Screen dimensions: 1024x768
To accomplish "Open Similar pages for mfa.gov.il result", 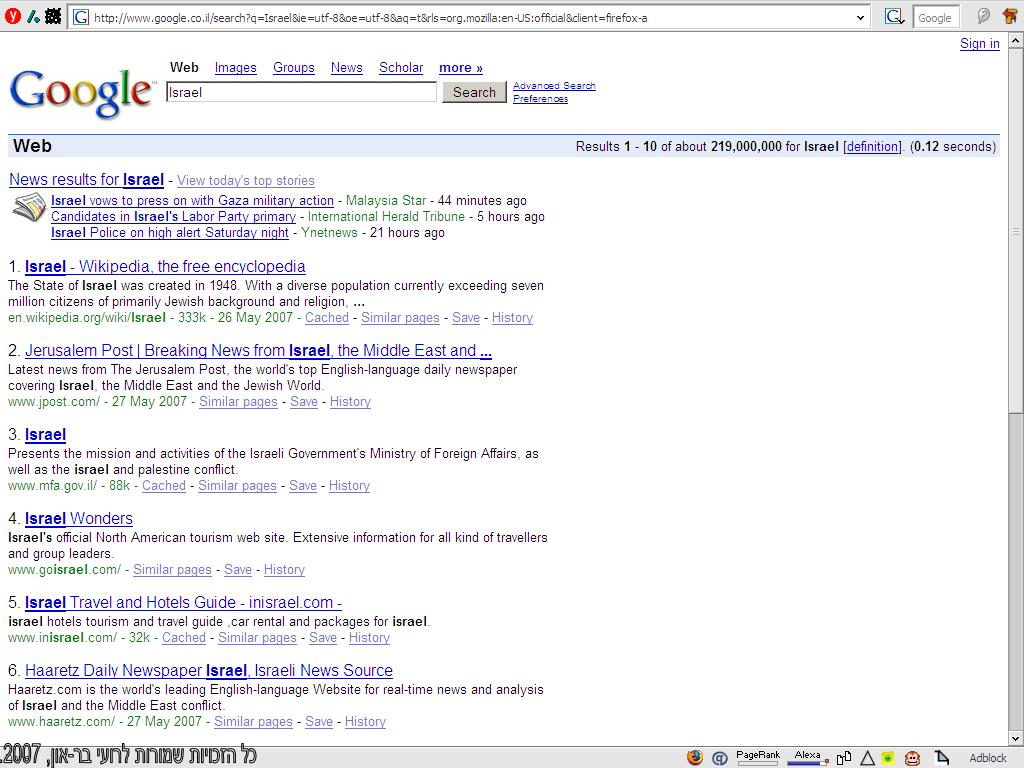I will [237, 486].
